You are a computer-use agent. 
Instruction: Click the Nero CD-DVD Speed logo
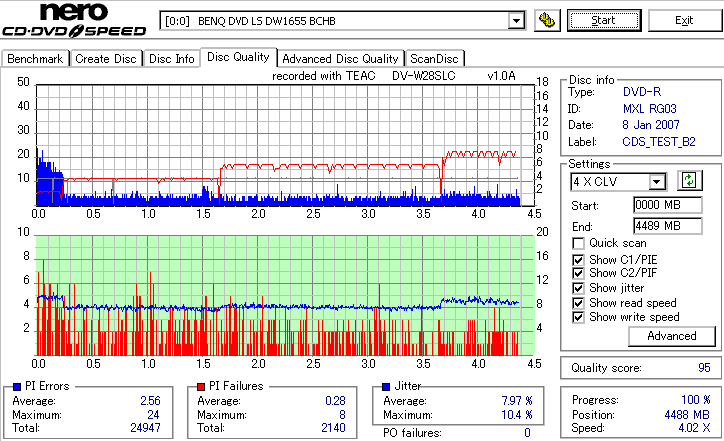pyautogui.click(x=74, y=20)
